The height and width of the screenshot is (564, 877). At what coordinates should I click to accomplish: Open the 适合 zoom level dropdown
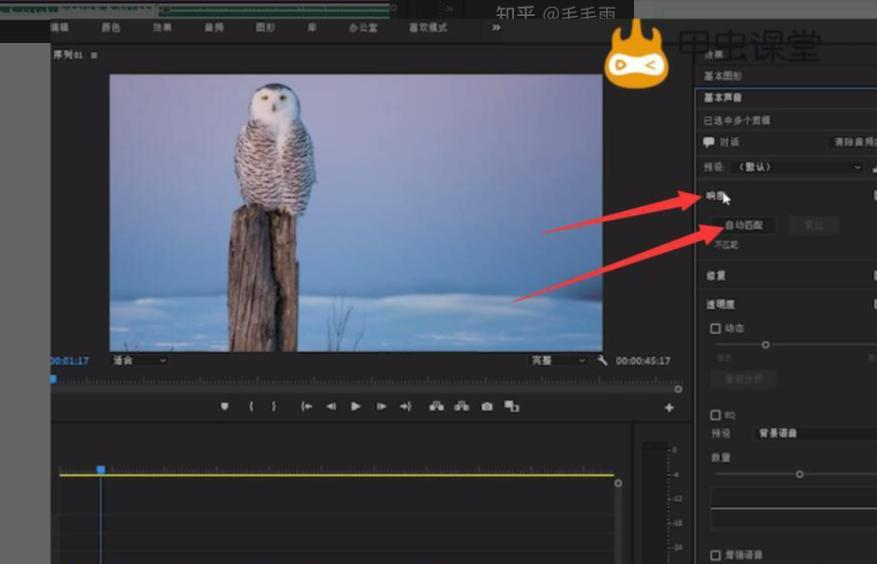[139, 360]
